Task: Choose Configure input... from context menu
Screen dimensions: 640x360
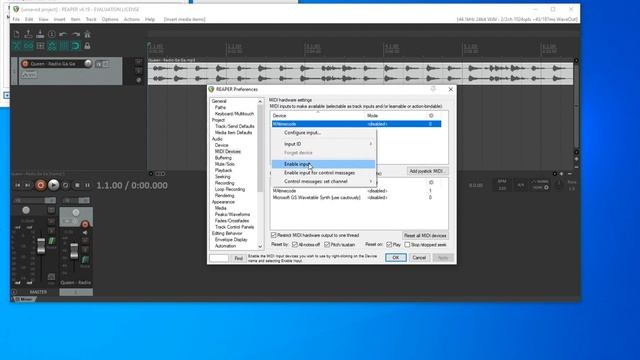Action: point(324,133)
